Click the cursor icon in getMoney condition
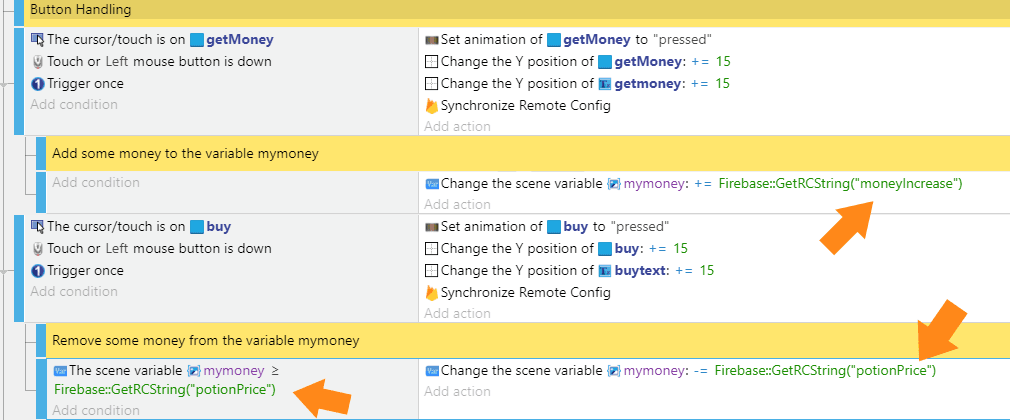Viewport: 1010px width, 420px height. [38, 40]
